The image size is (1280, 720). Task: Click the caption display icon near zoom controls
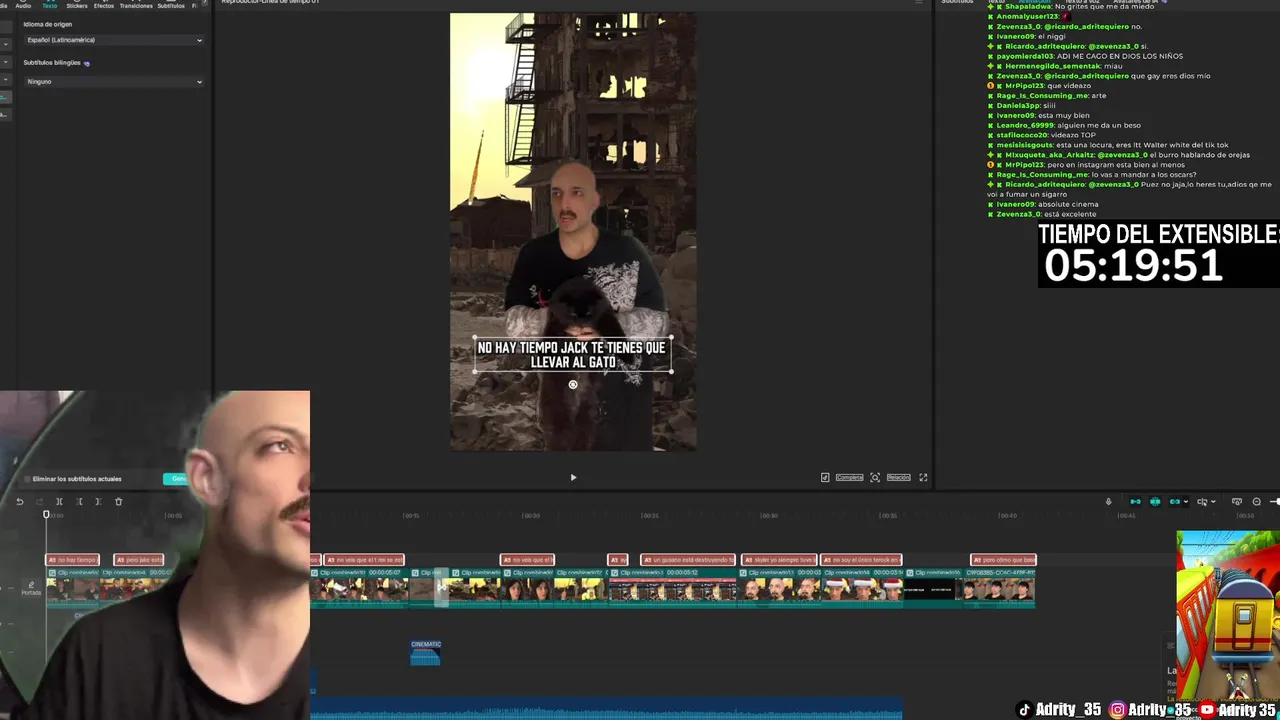(x=1237, y=501)
